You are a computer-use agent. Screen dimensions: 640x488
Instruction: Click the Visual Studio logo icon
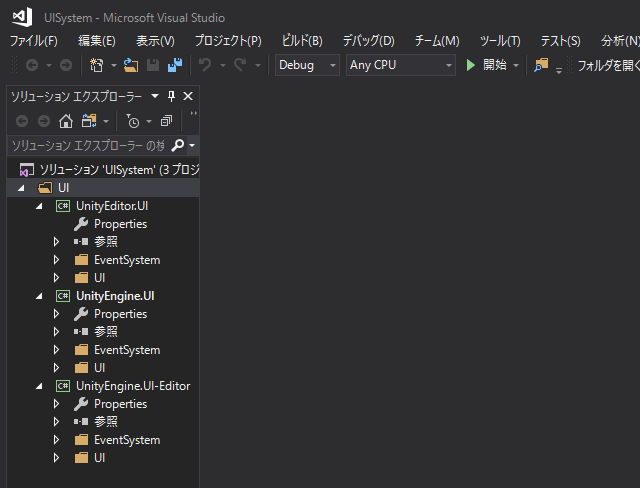[22, 17]
